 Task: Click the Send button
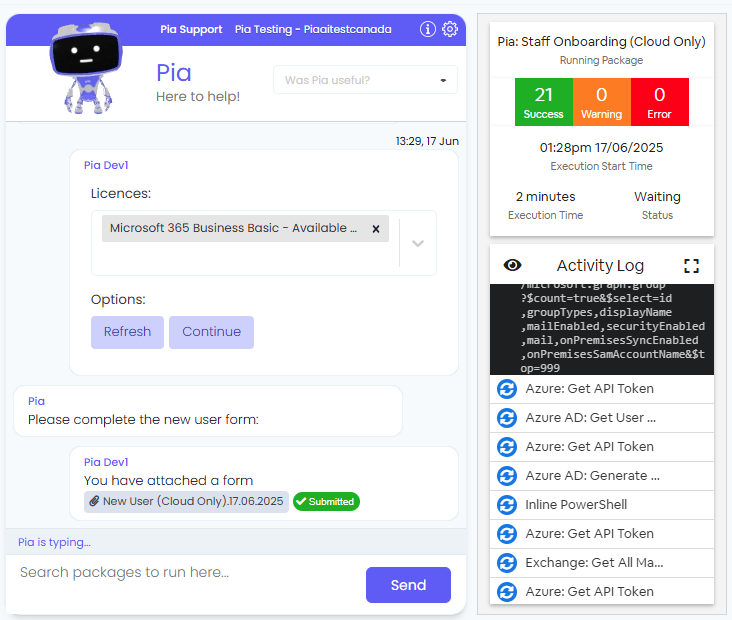[x=408, y=585]
